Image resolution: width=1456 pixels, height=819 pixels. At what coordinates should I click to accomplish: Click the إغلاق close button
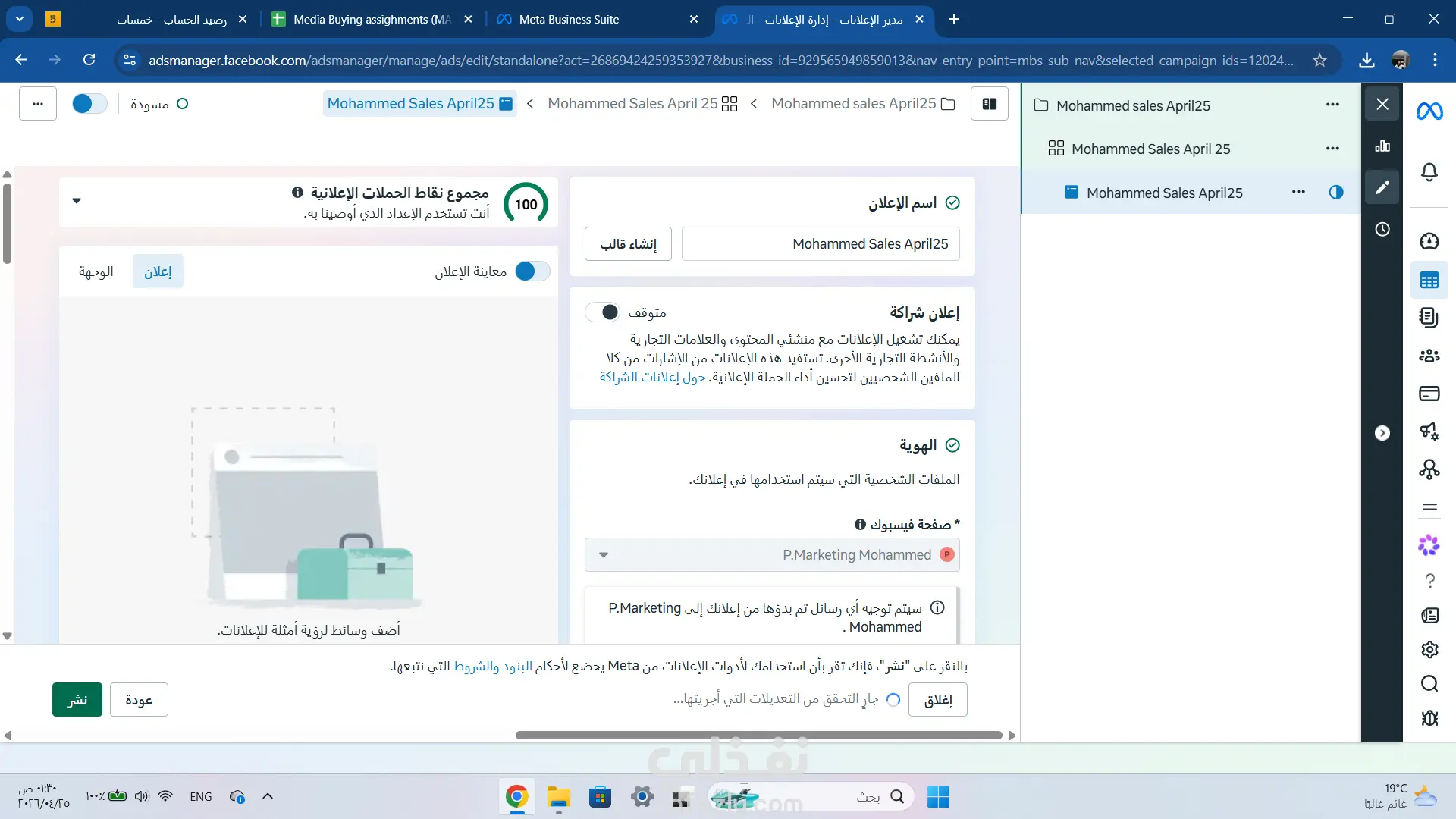(x=938, y=699)
